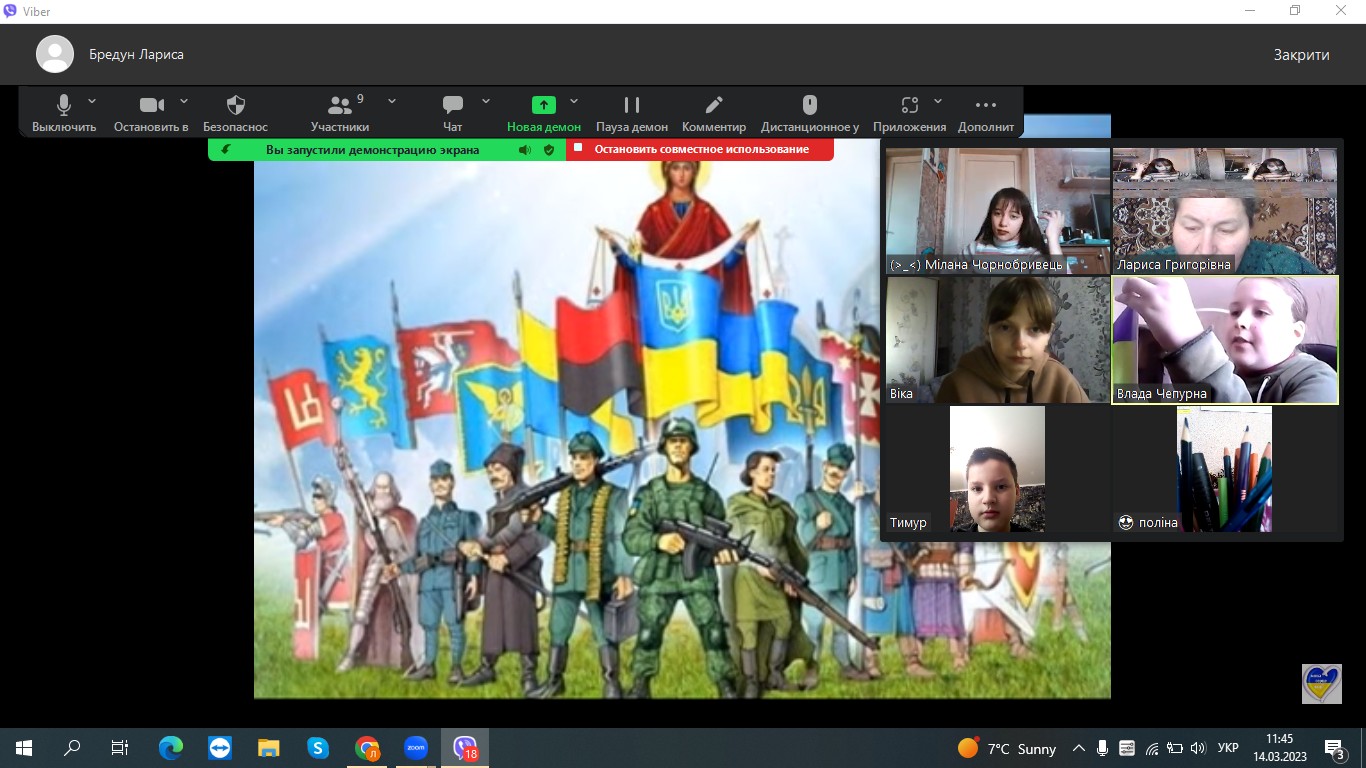Open the Участники panel
The image size is (1366, 768).
click(340, 112)
